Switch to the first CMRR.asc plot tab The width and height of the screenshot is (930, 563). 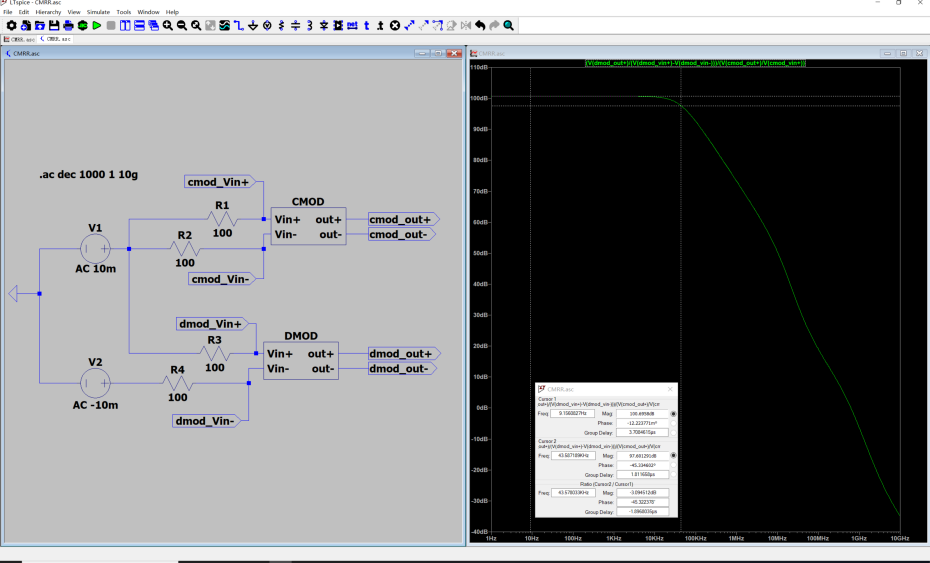click(x=20, y=39)
